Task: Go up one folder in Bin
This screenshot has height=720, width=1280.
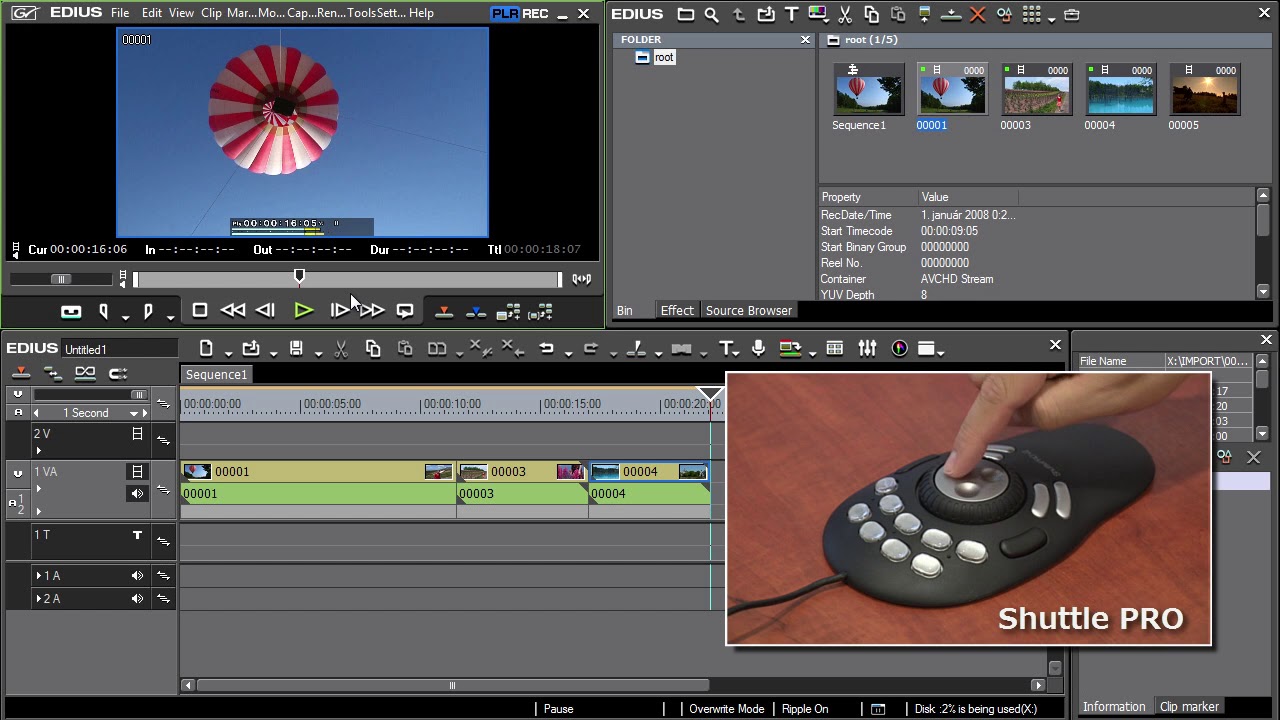Action: point(738,14)
